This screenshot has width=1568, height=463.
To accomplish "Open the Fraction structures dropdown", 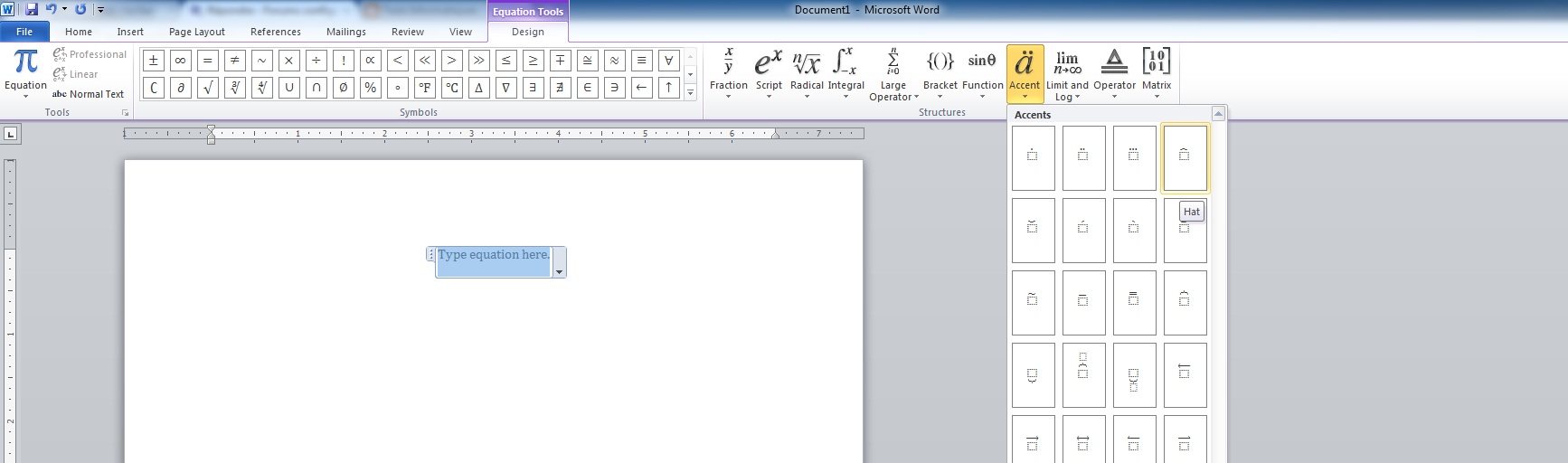I will 728,72.
